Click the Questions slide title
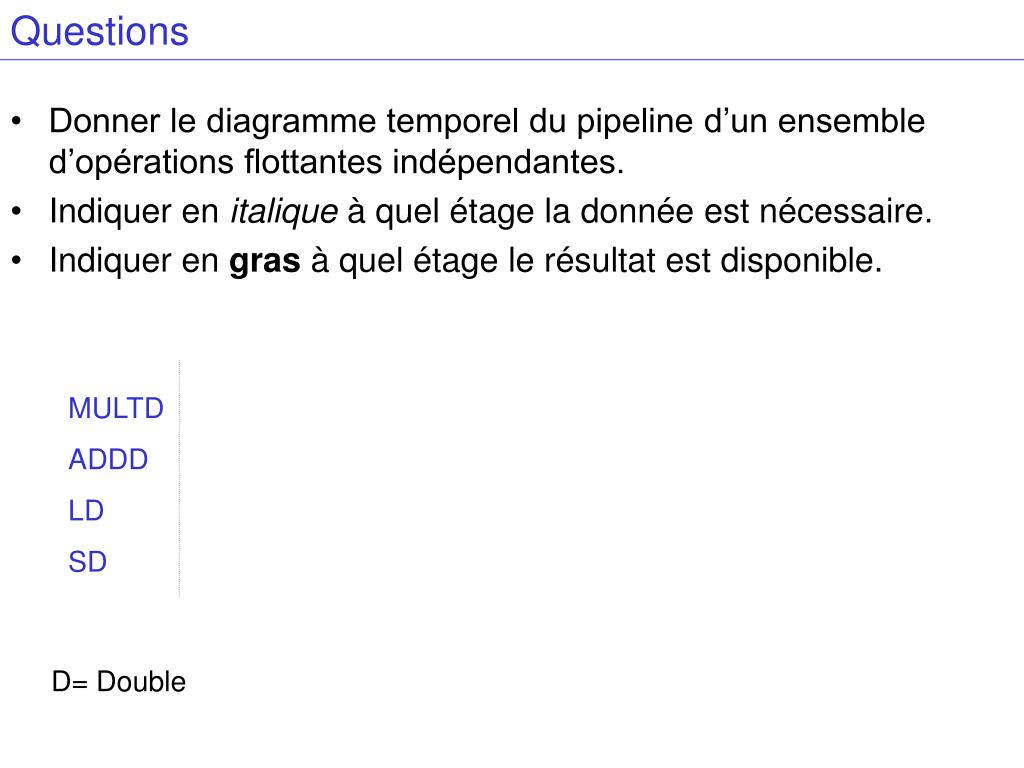The image size is (1024, 768). pyautogui.click(x=99, y=31)
